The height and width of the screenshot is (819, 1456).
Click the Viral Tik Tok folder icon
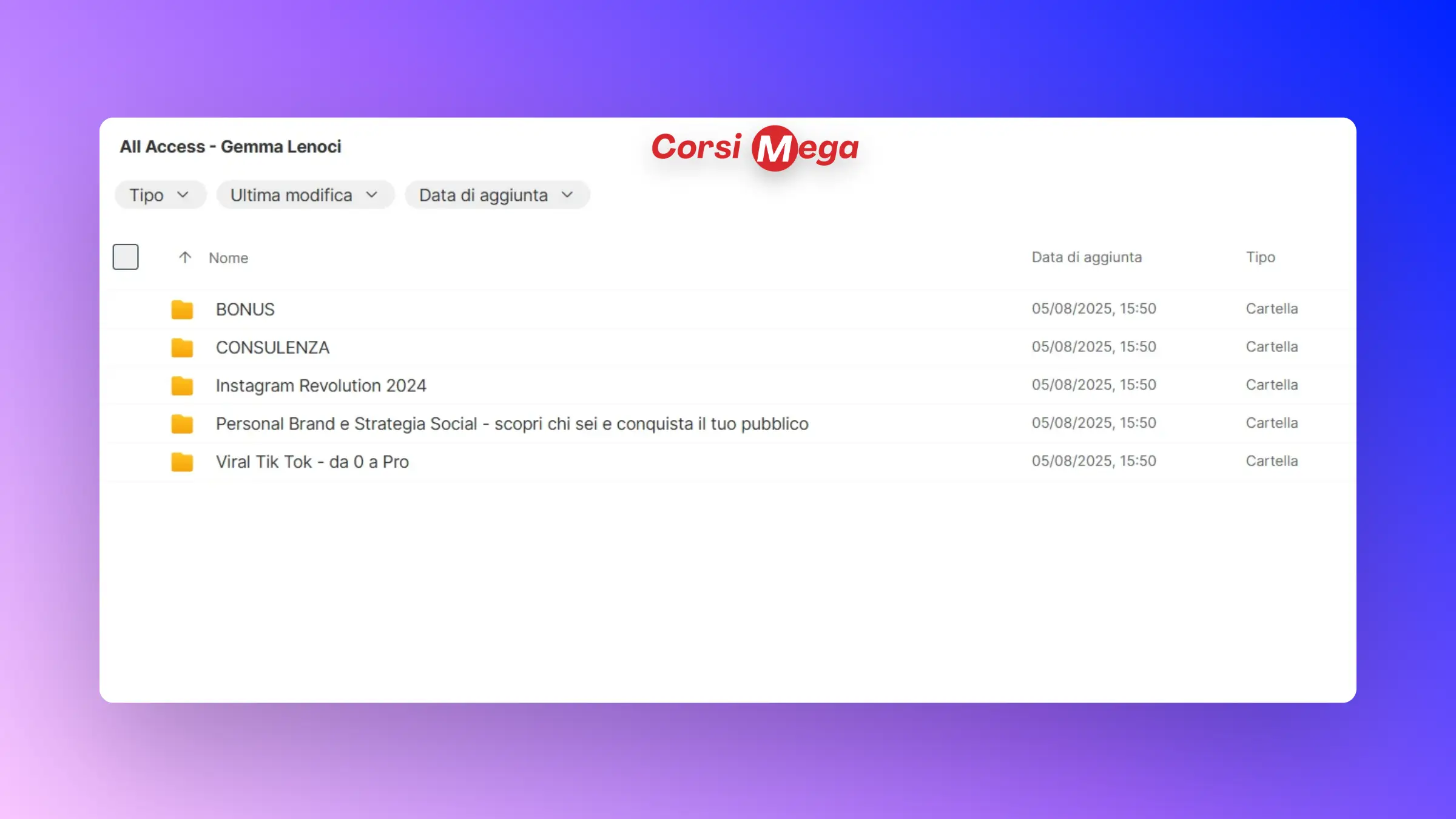coord(181,462)
